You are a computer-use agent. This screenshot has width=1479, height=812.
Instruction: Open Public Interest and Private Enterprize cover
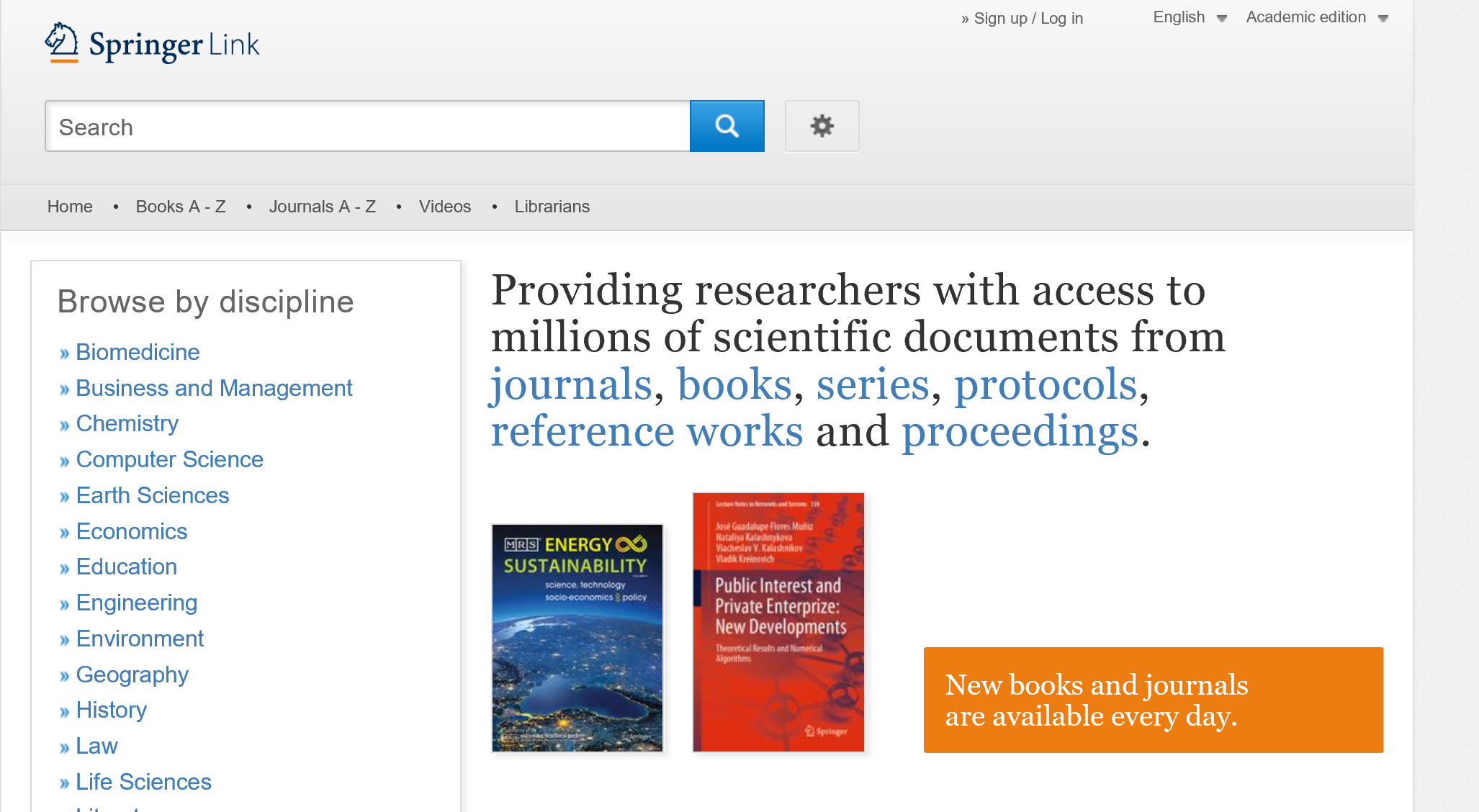778,623
